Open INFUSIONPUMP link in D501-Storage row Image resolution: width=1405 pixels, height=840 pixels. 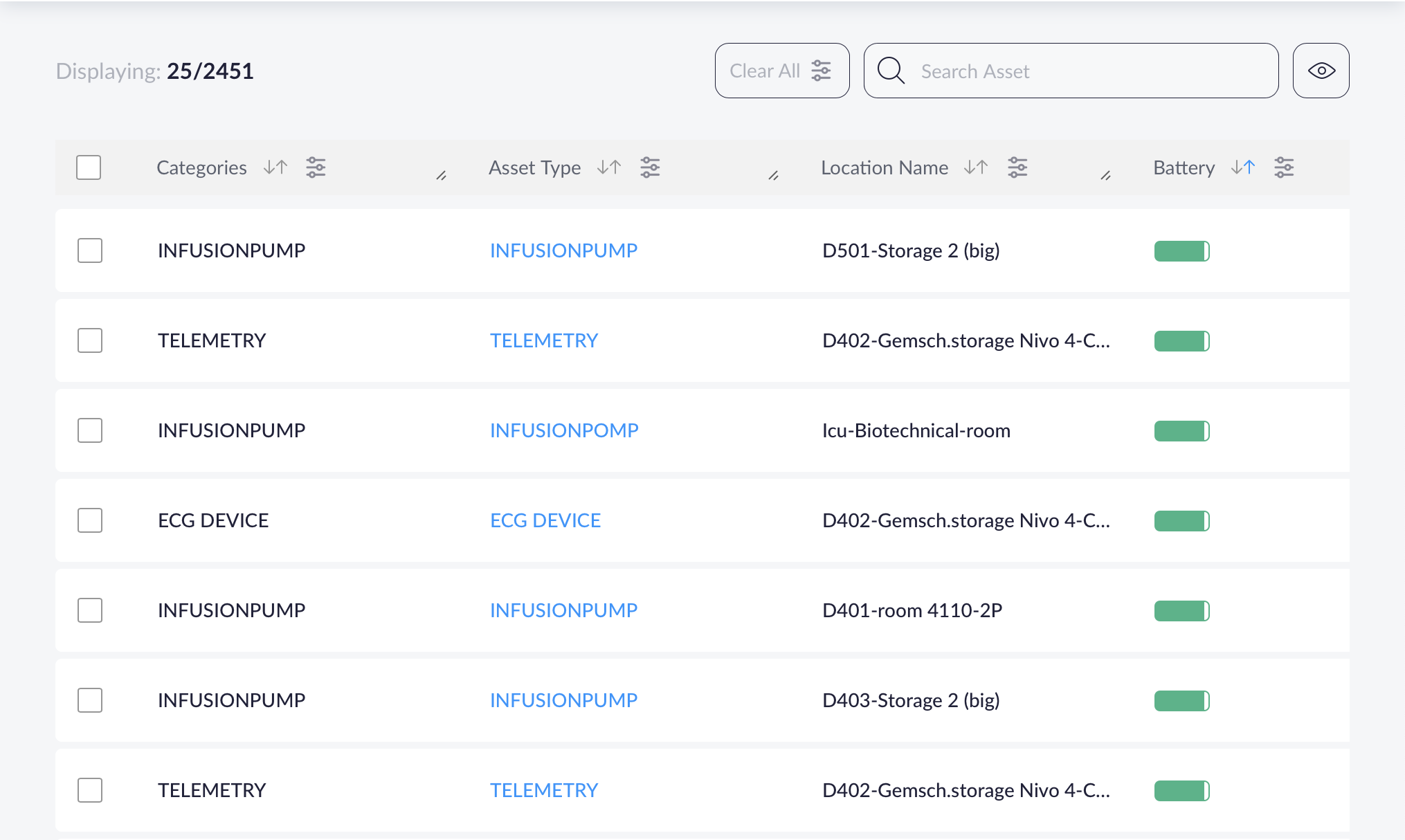(x=563, y=250)
